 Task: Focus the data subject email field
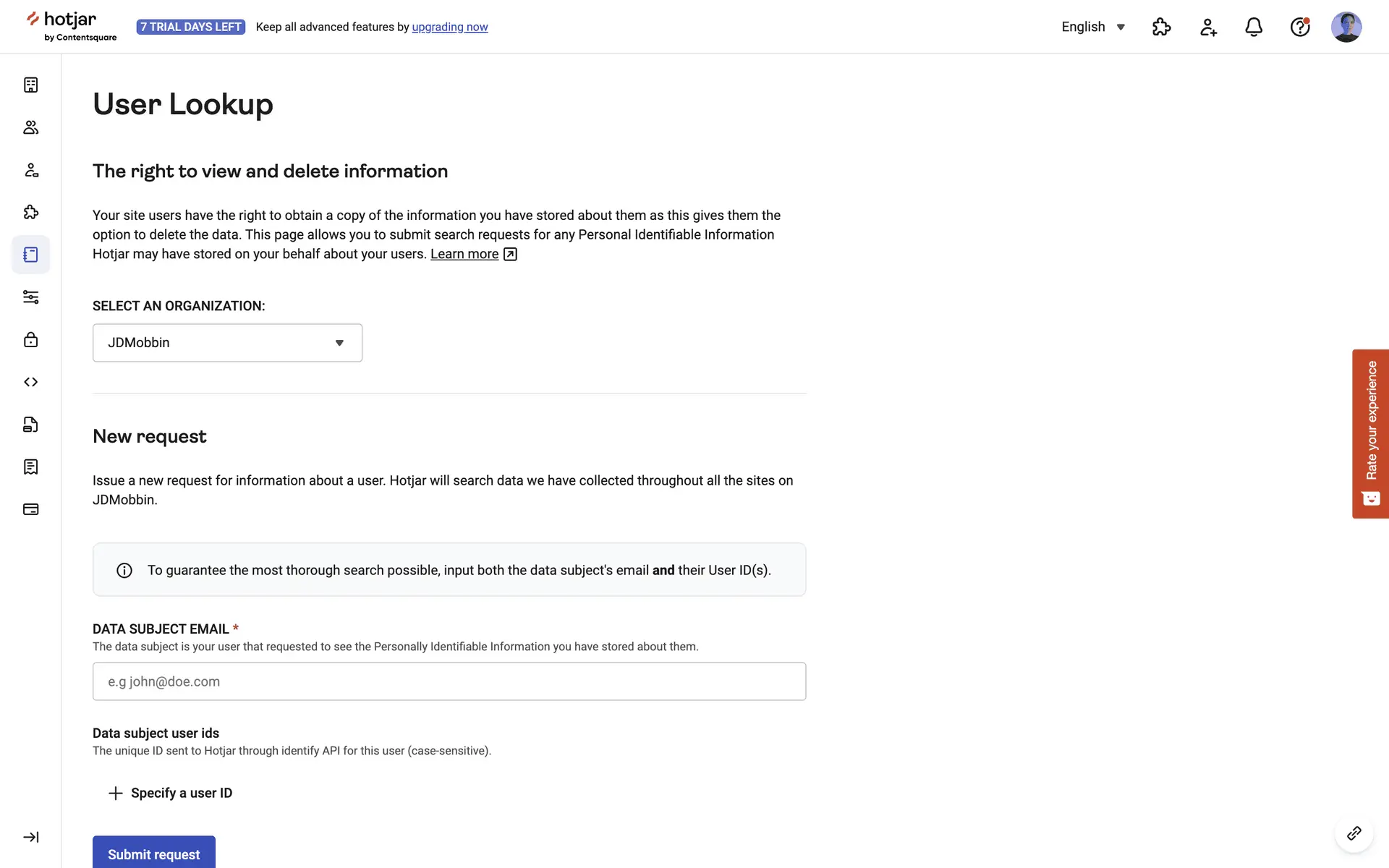[449, 681]
